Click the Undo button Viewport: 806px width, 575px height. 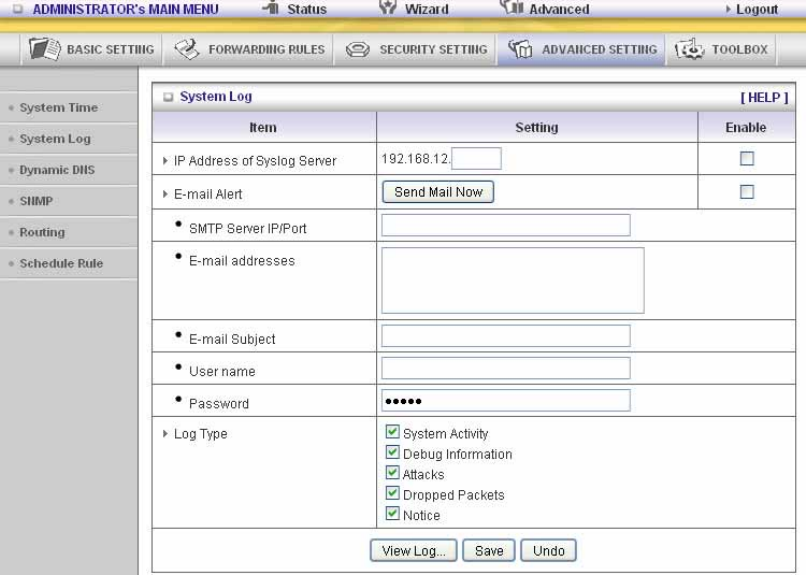[x=548, y=551]
